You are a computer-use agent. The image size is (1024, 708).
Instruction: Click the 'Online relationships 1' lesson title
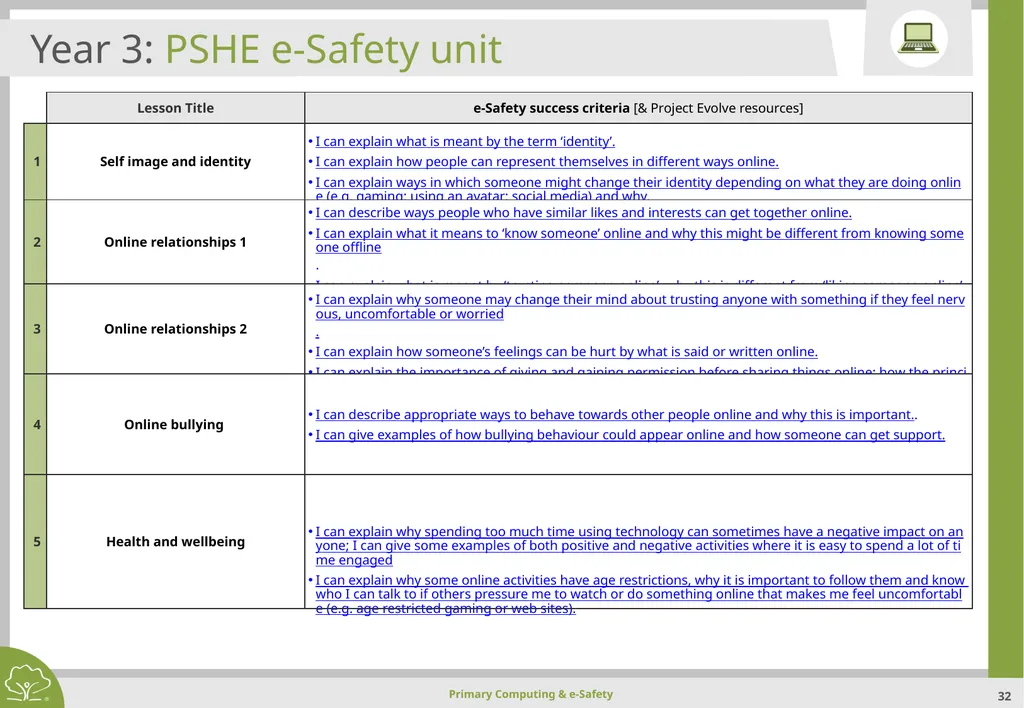[175, 242]
